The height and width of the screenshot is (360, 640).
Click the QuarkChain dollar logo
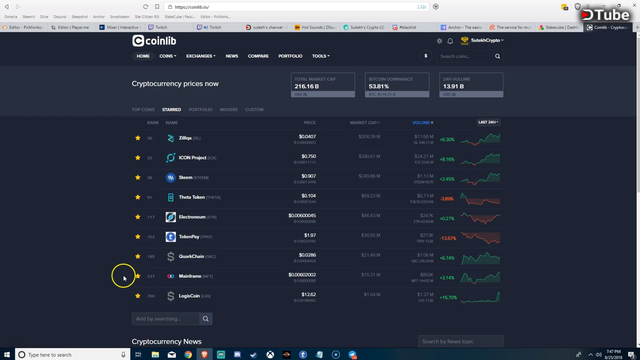tap(171, 256)
